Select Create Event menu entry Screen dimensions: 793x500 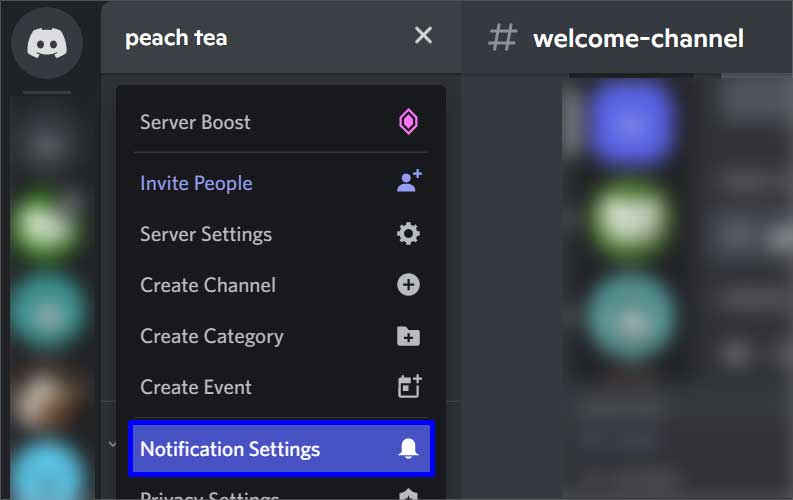(x=281, y=387)
